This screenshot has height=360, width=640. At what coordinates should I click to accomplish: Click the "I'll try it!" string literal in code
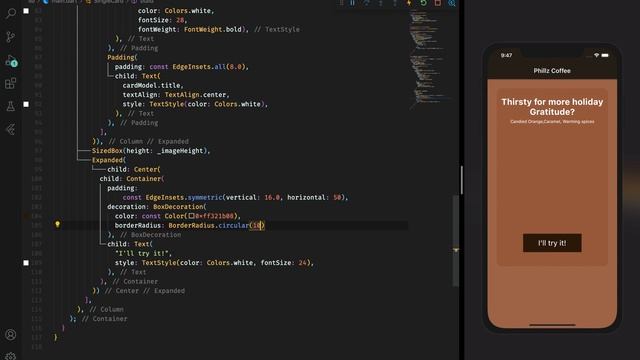(143, 253)
